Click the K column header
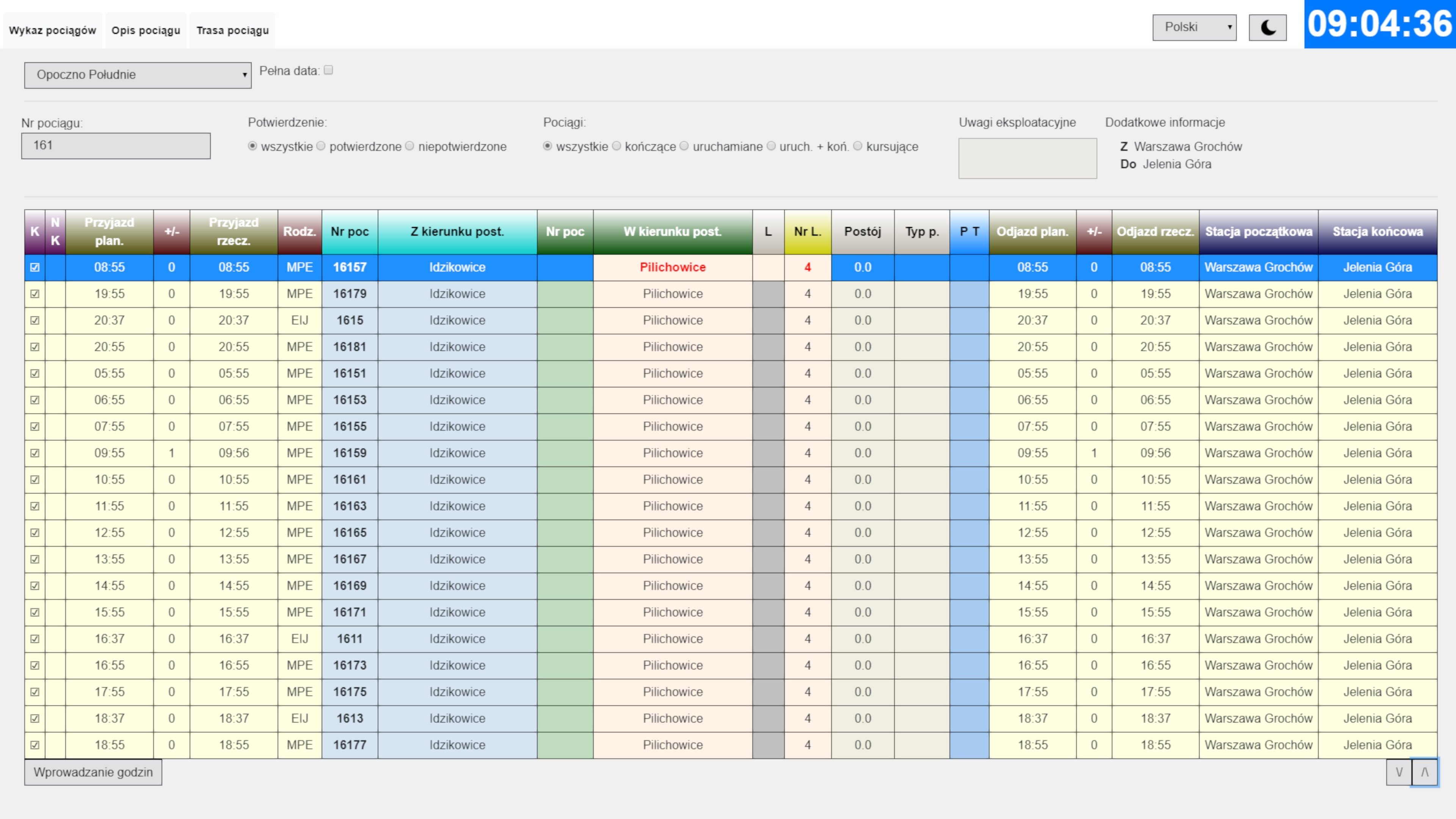 click(x=35, y=232)
